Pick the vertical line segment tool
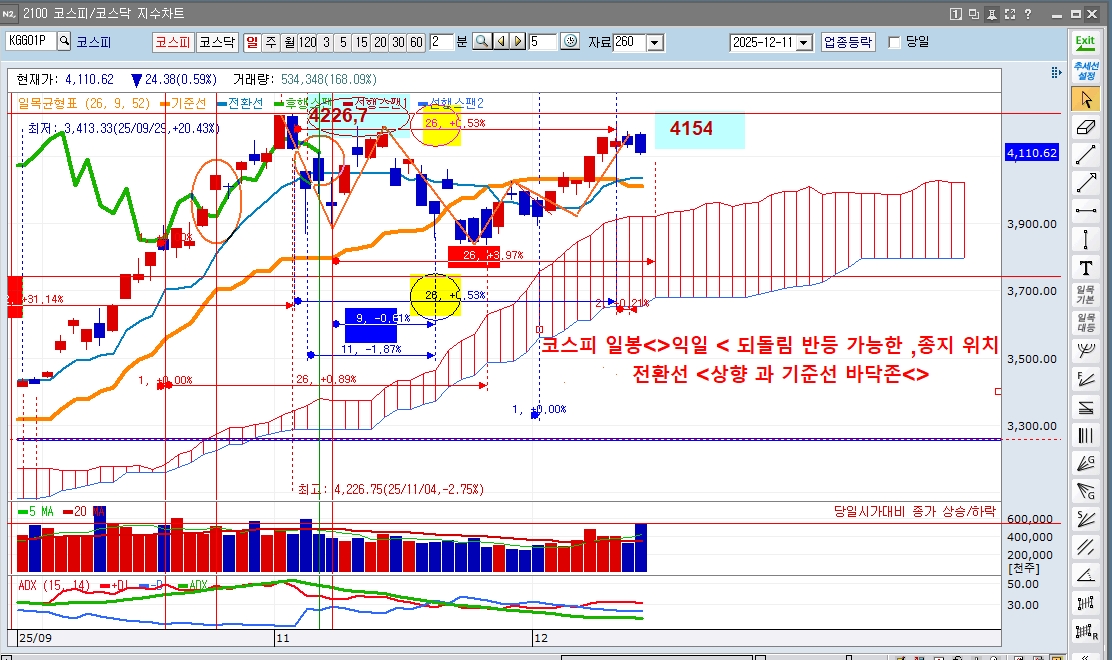1112x660 pixels. click(x=1085, y=239)
